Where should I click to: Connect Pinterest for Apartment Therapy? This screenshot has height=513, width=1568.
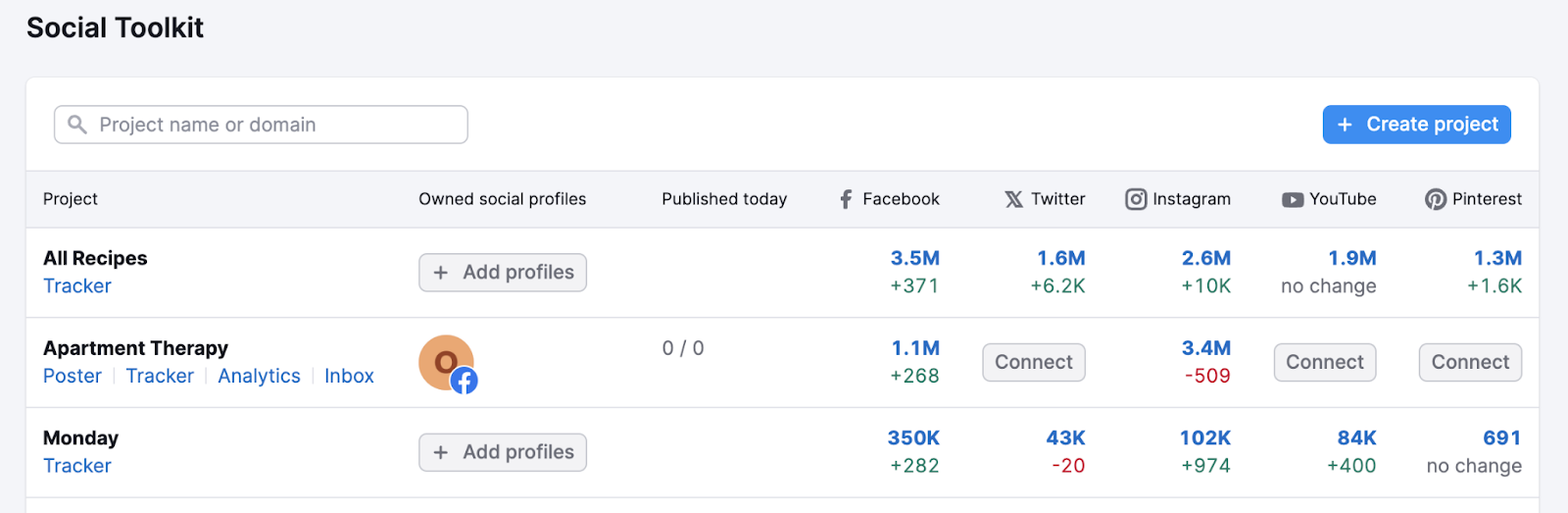click(1469, 362)
